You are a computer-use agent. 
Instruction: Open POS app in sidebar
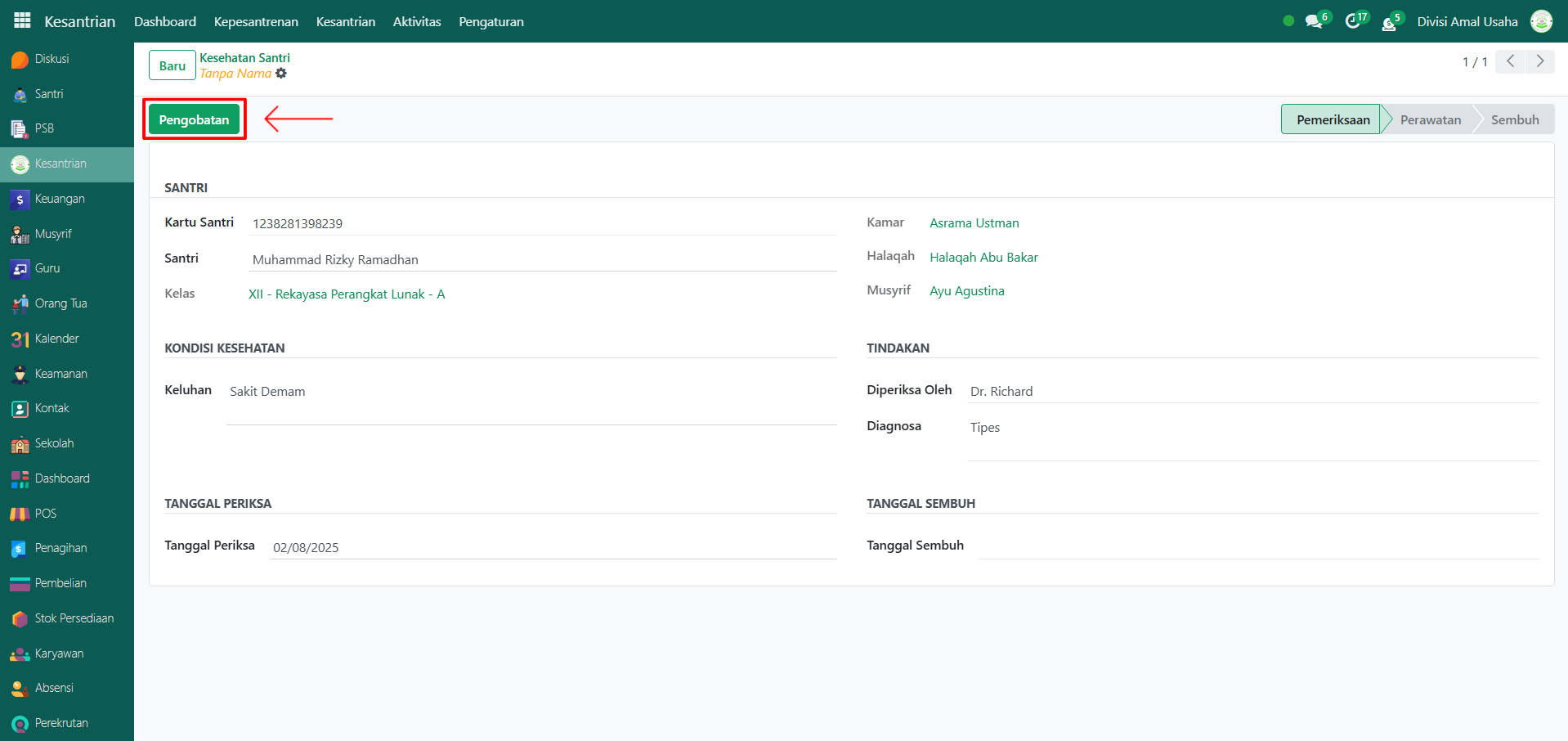45,514
